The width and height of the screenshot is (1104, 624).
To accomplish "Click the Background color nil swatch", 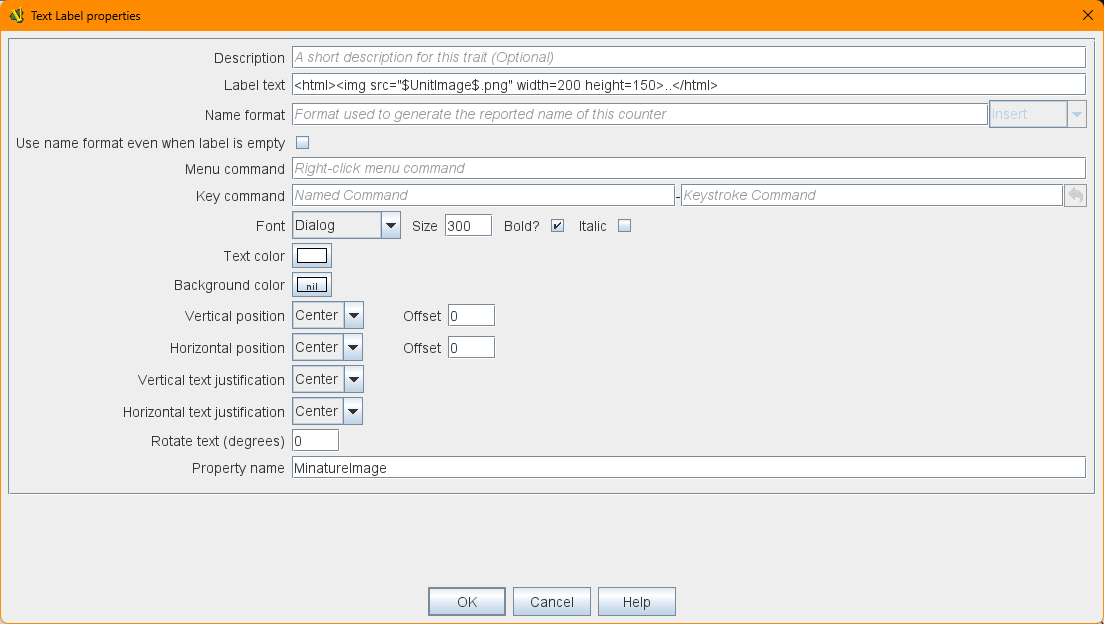I will click(312, 286).
